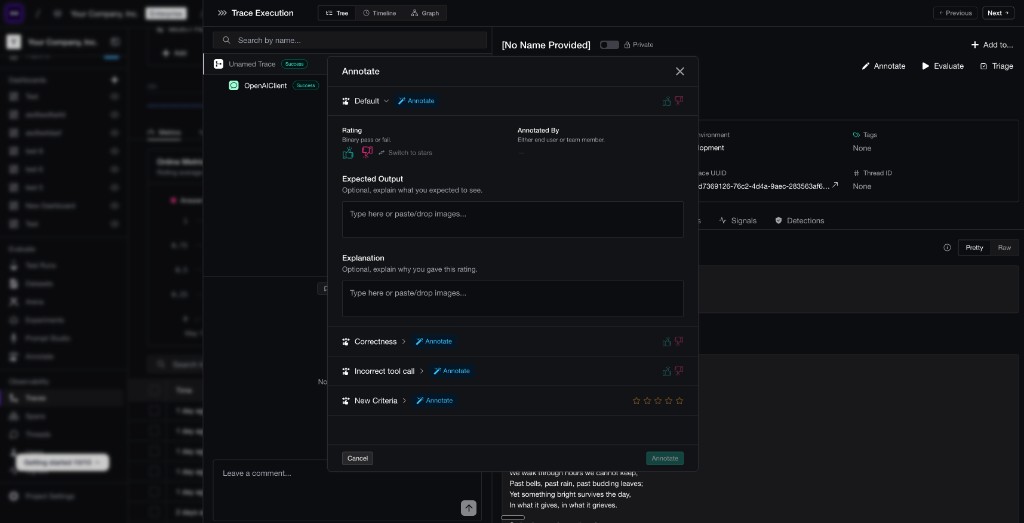This screenshot has width=1024, height=523.
Task: Switch output view to Pretty
Action: (974, 247)
